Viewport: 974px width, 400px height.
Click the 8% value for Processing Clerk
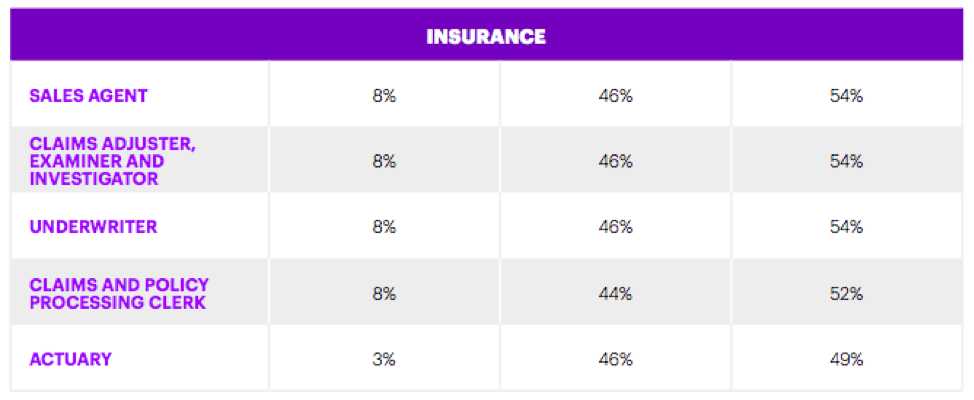(x=384, y=292)
